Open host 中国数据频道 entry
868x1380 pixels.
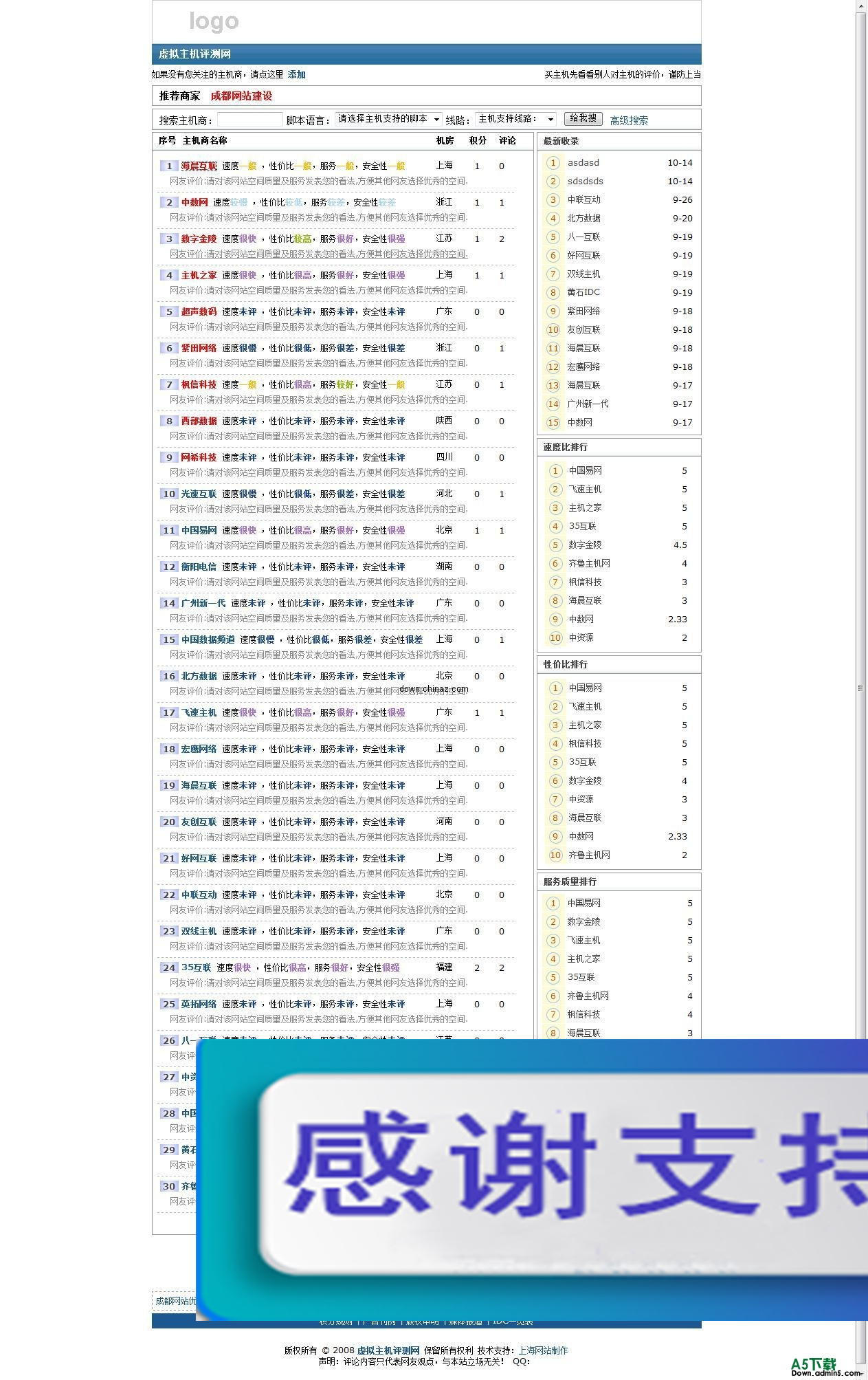pos(208,639)
